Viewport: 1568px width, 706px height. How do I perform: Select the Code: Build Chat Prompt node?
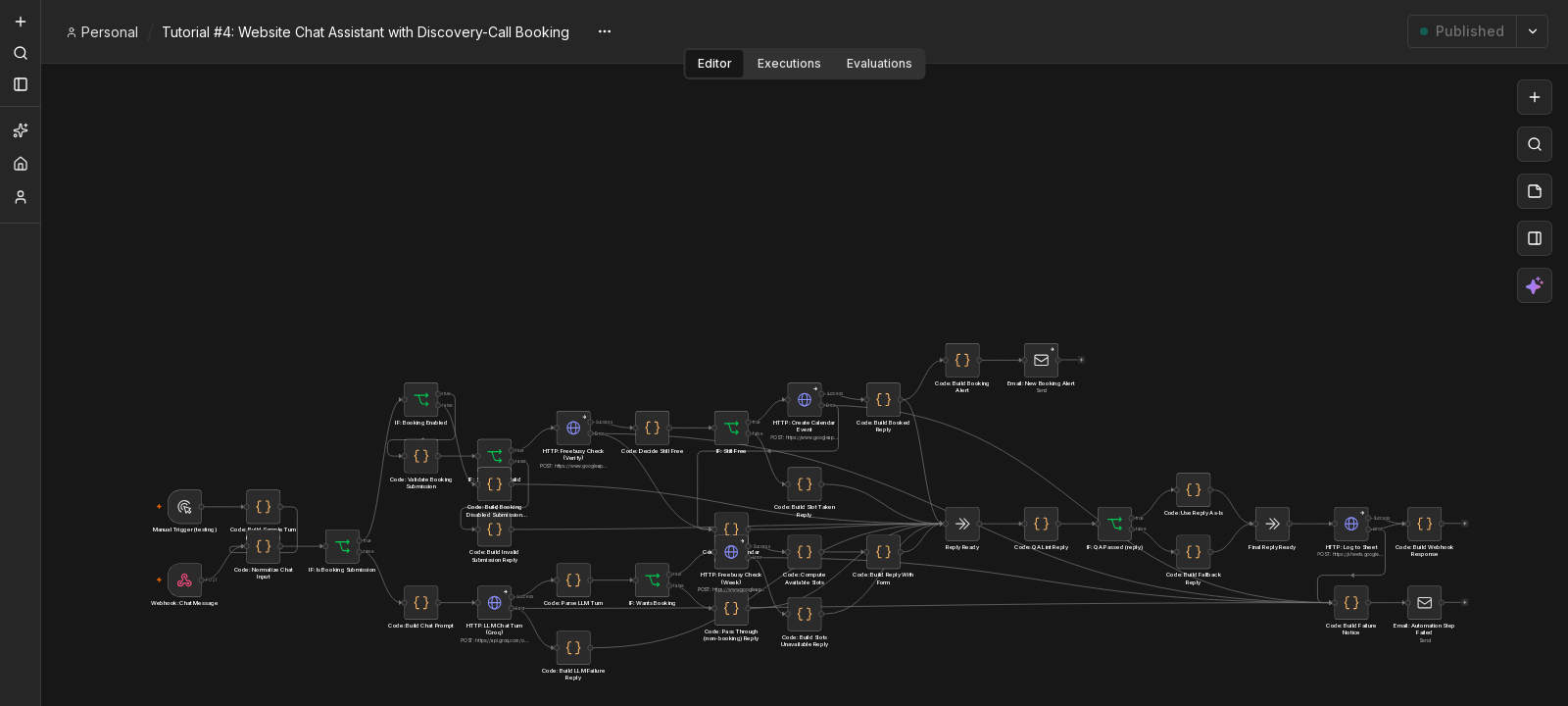point(421,603)
